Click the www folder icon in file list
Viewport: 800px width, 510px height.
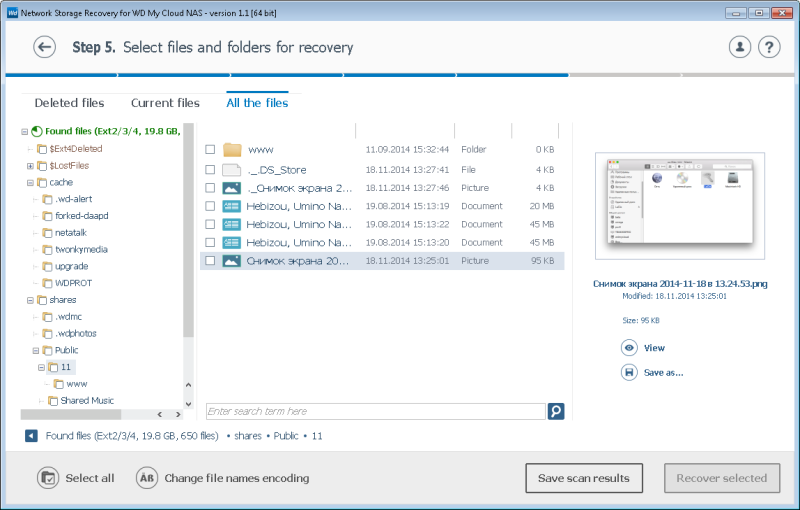pyautogui.click(x=232, y=149)
